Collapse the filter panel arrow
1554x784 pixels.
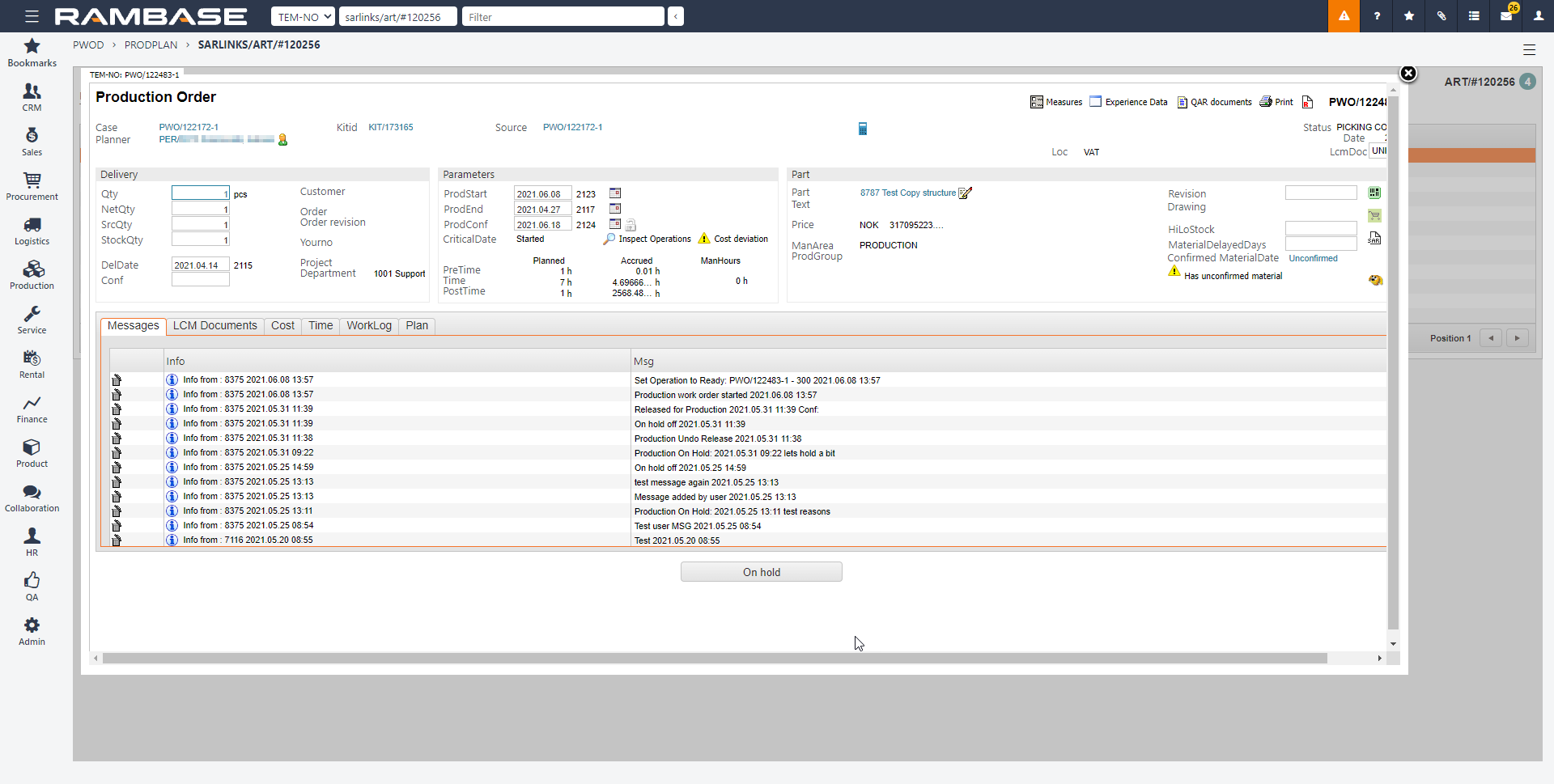click(676, 16)
